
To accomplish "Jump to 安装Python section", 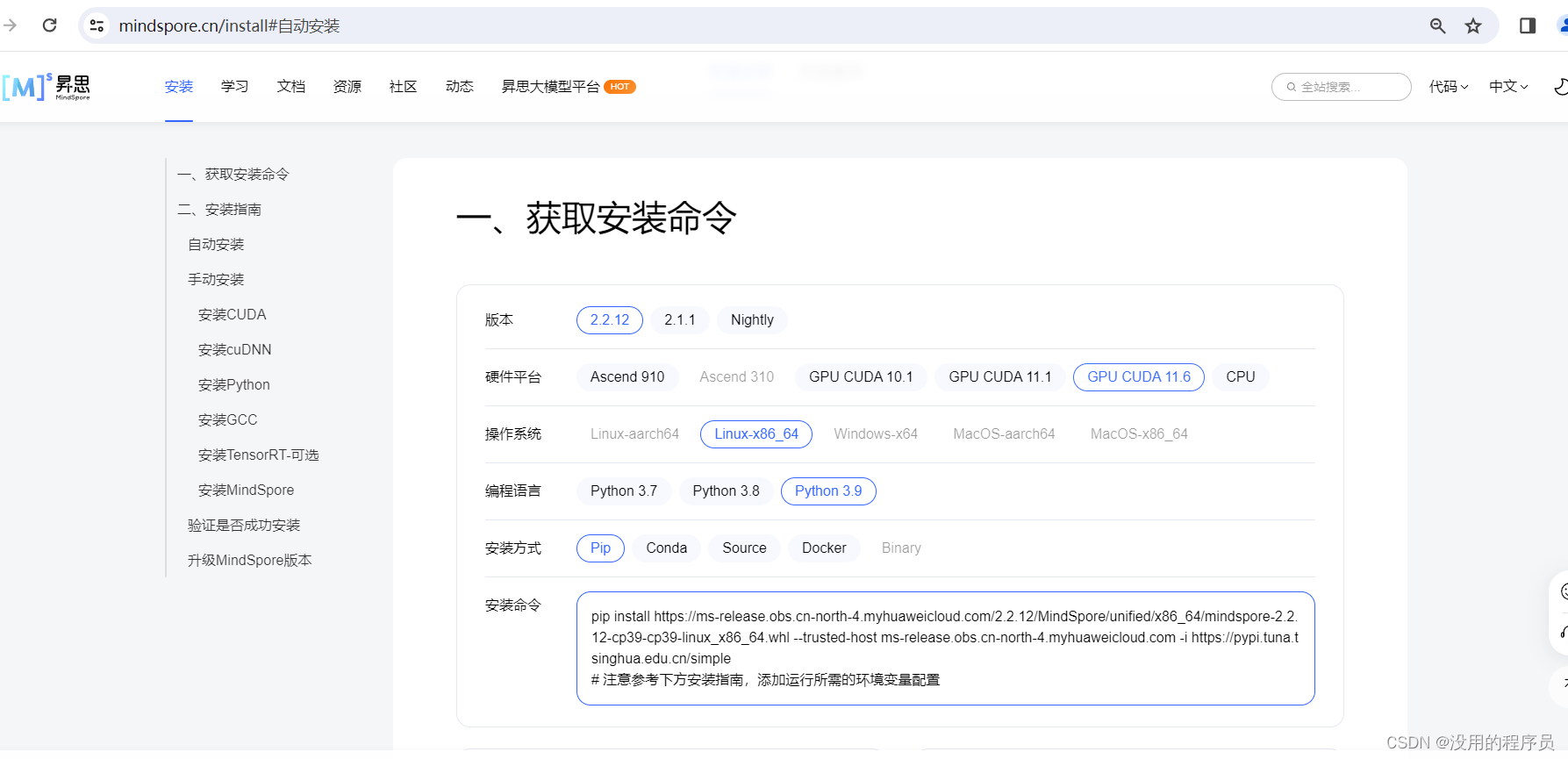I will [x=234, y=385].
